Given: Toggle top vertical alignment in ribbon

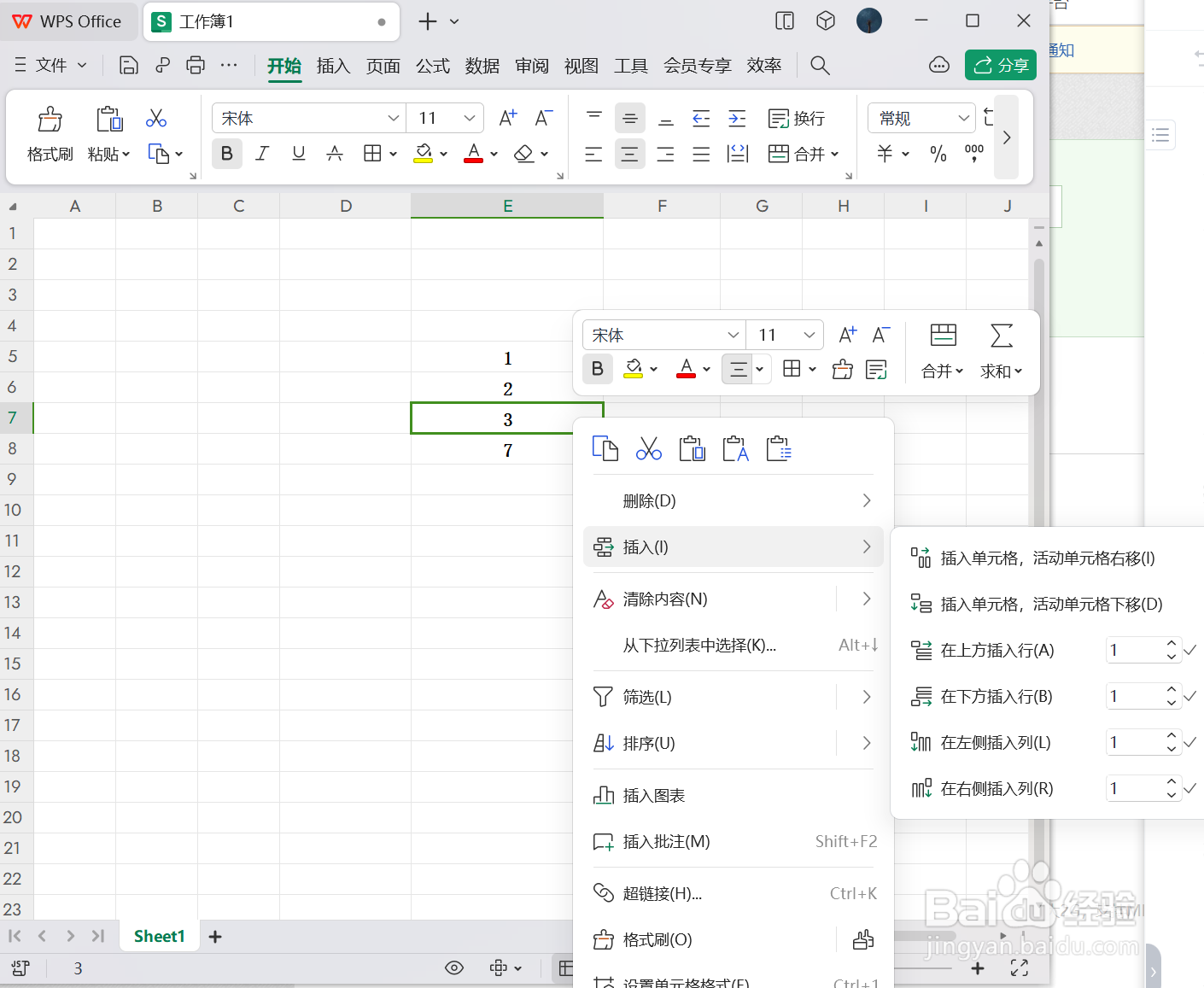Looking at the screenshot, I should pos(593,118).
